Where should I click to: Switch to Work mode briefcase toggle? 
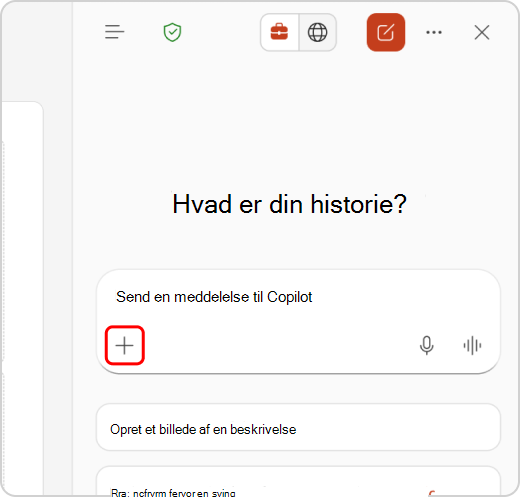click(279, 32)
